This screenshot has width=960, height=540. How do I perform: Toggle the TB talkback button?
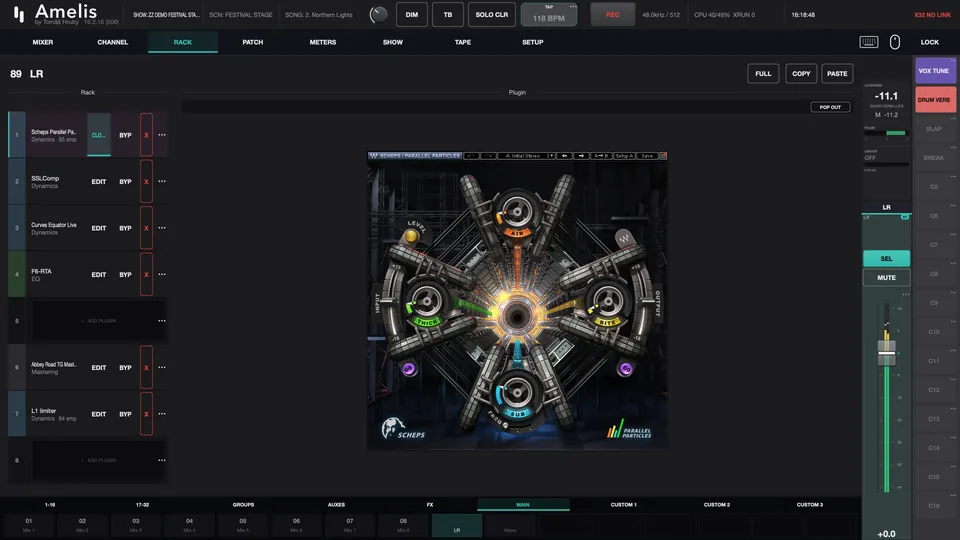[x=448, y=15]
